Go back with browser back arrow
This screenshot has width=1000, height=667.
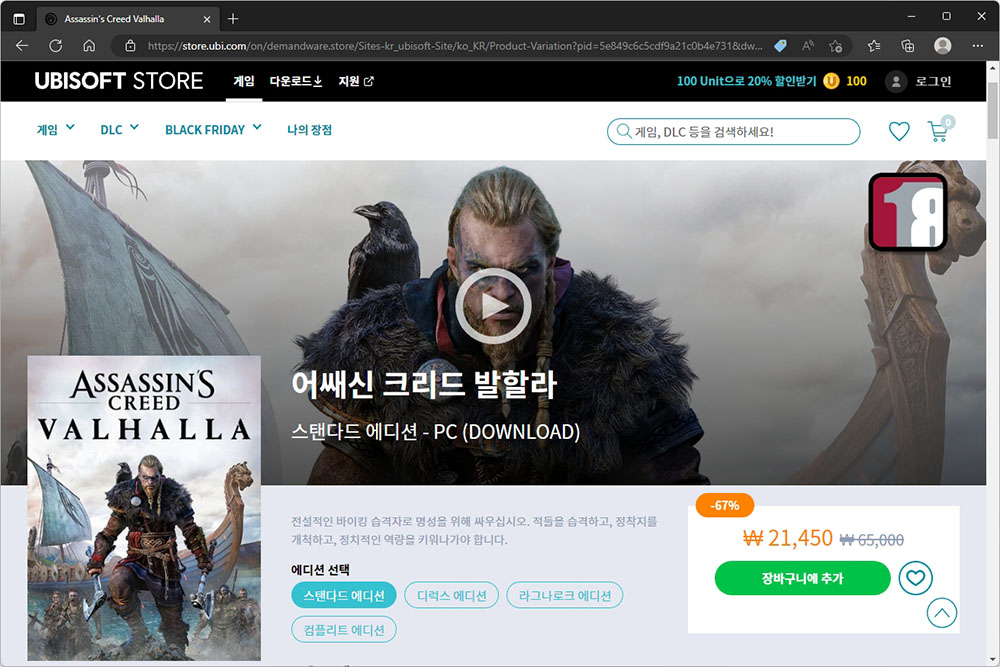click(x=22, y=46)
